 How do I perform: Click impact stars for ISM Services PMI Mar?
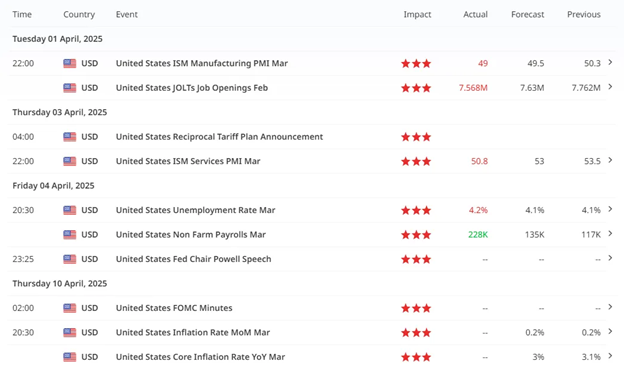[x=416, y=161]
